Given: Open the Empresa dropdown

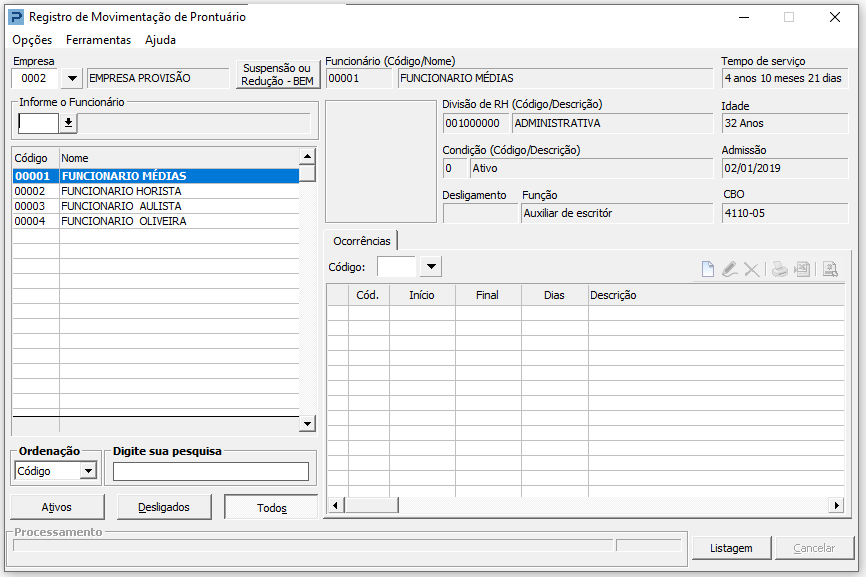Looking at the screenshot, I should click(x=72, y=78).
